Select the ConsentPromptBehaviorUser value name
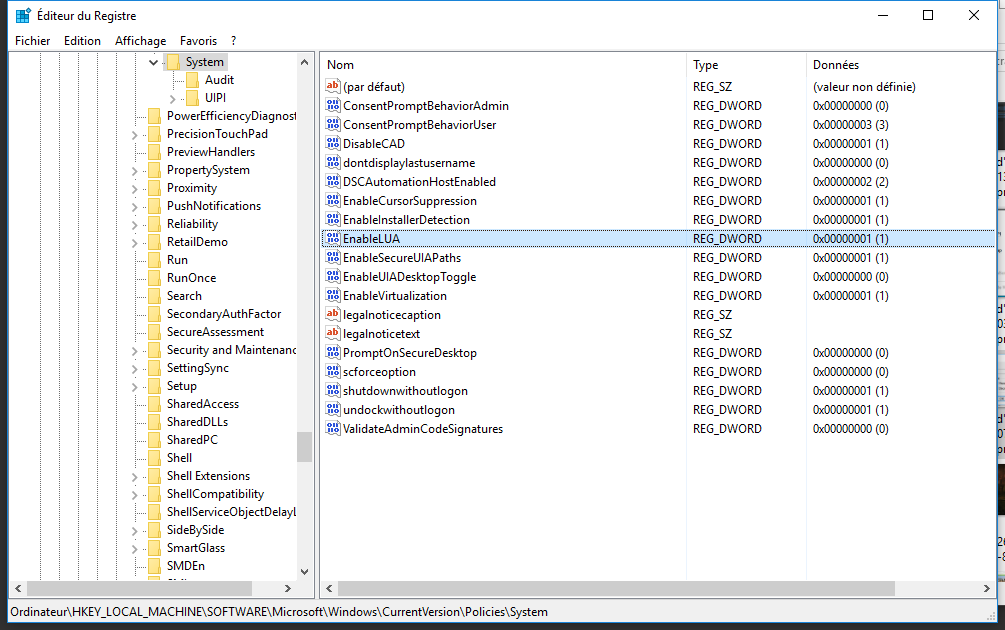This screenshot has width=1005, height=630. coord(419,124)
